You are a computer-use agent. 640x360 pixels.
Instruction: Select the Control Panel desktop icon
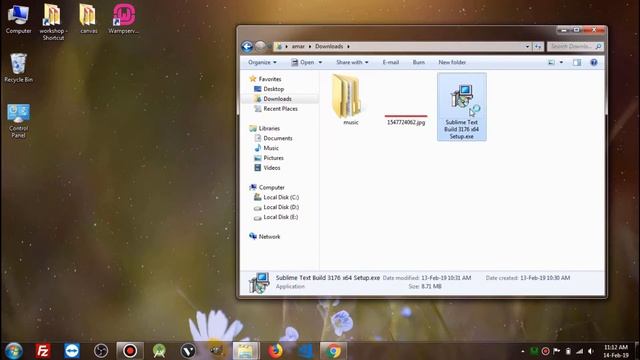pyautogui.click(x=18, y=121)
